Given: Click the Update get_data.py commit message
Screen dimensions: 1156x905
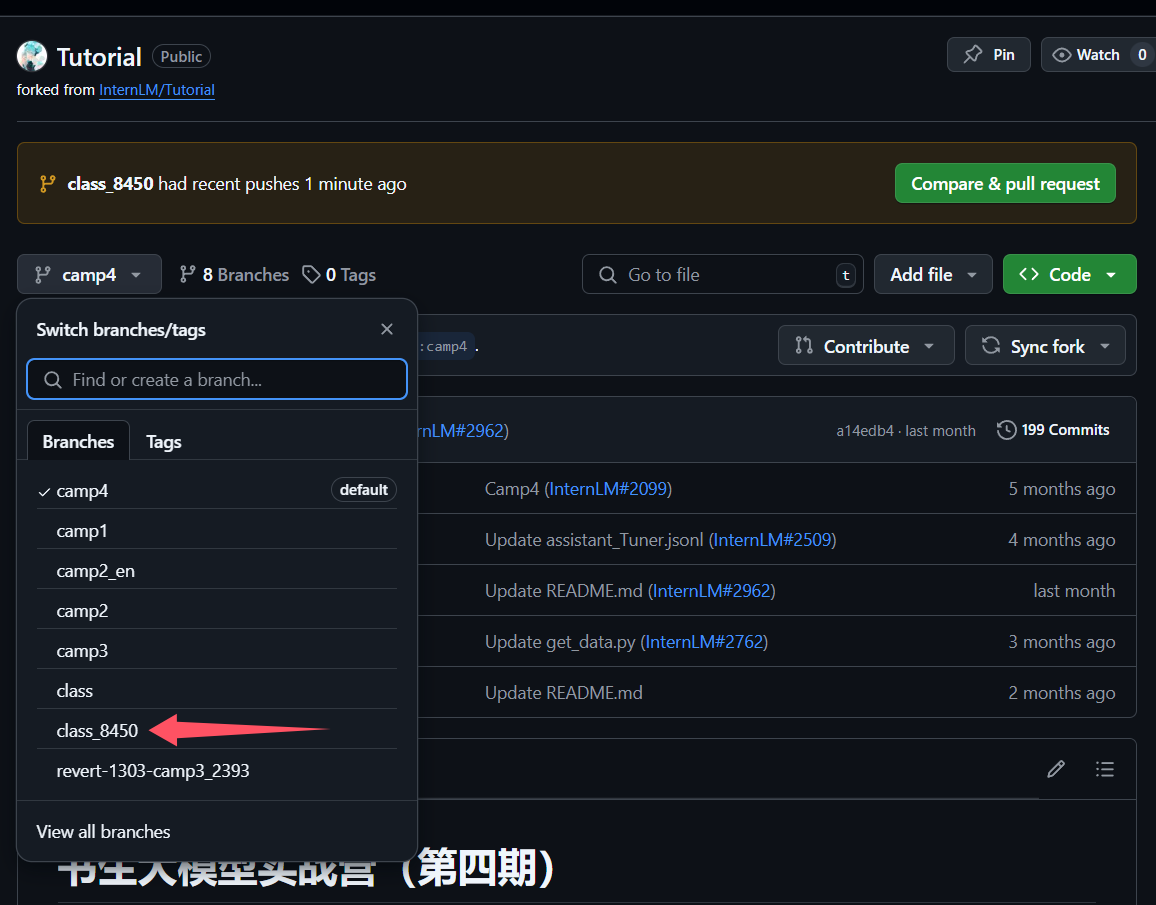Looking at the screenshot, I should pyautogui.click(x=560, y=642).
